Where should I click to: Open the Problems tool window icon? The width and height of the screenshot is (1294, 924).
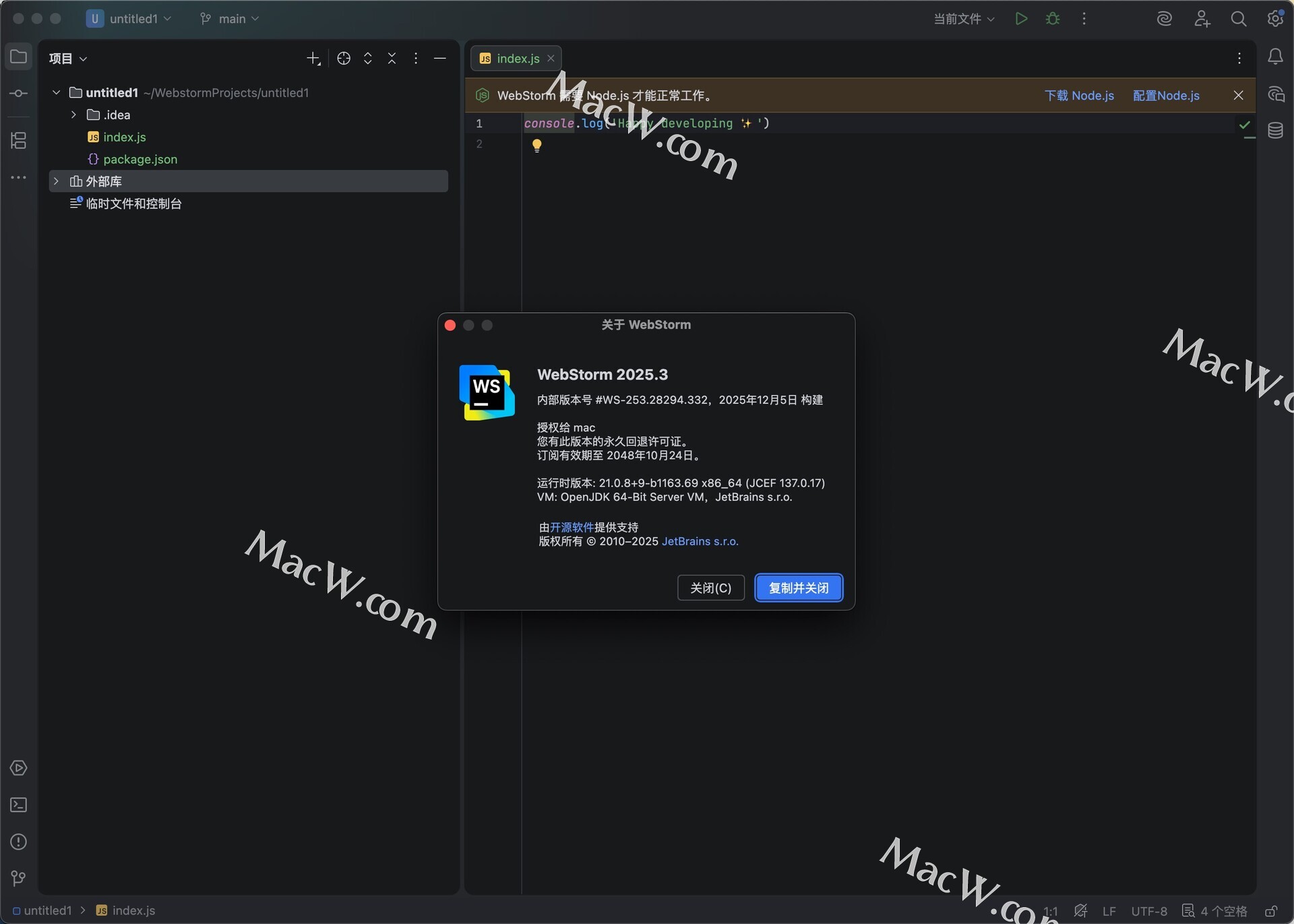[x=19, y=842]
